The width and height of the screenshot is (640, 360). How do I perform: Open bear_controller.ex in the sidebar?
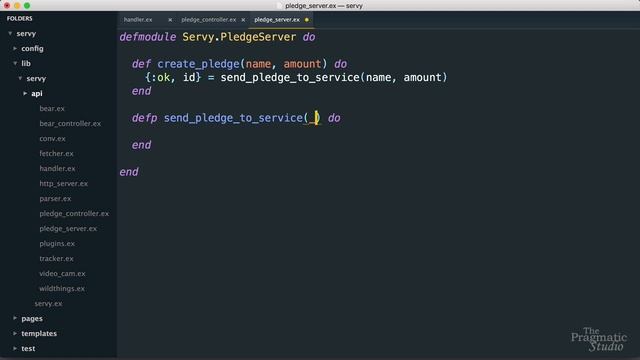click(70, 124)
